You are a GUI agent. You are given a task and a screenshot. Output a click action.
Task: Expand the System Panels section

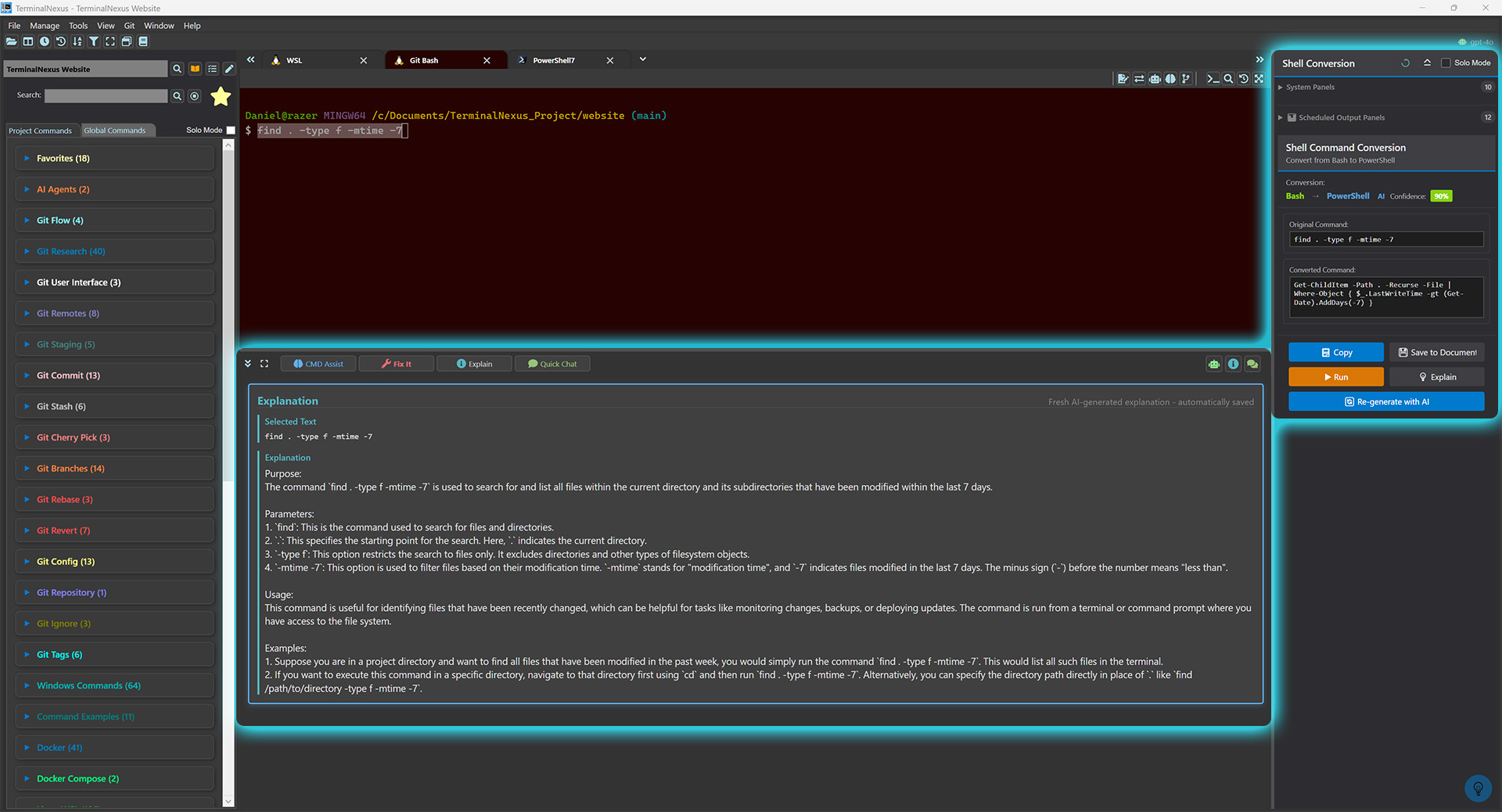(x=1281, y=88)
